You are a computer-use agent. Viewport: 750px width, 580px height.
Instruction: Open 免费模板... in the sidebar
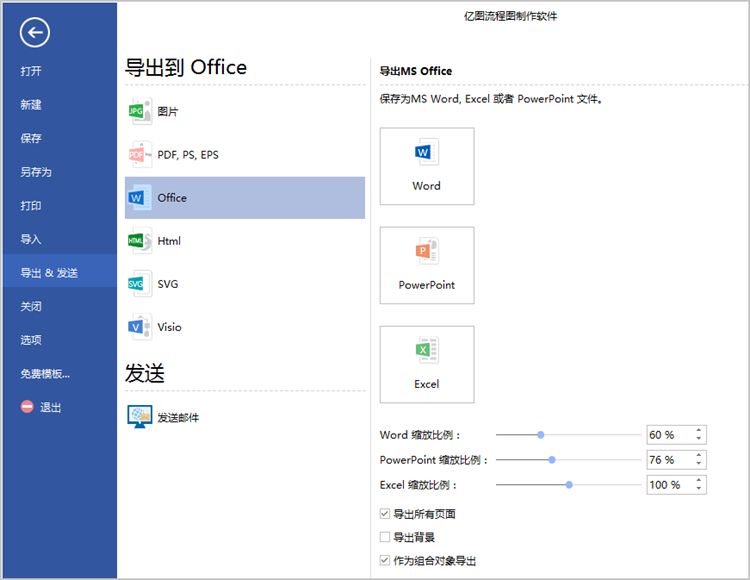coord(45,373)
